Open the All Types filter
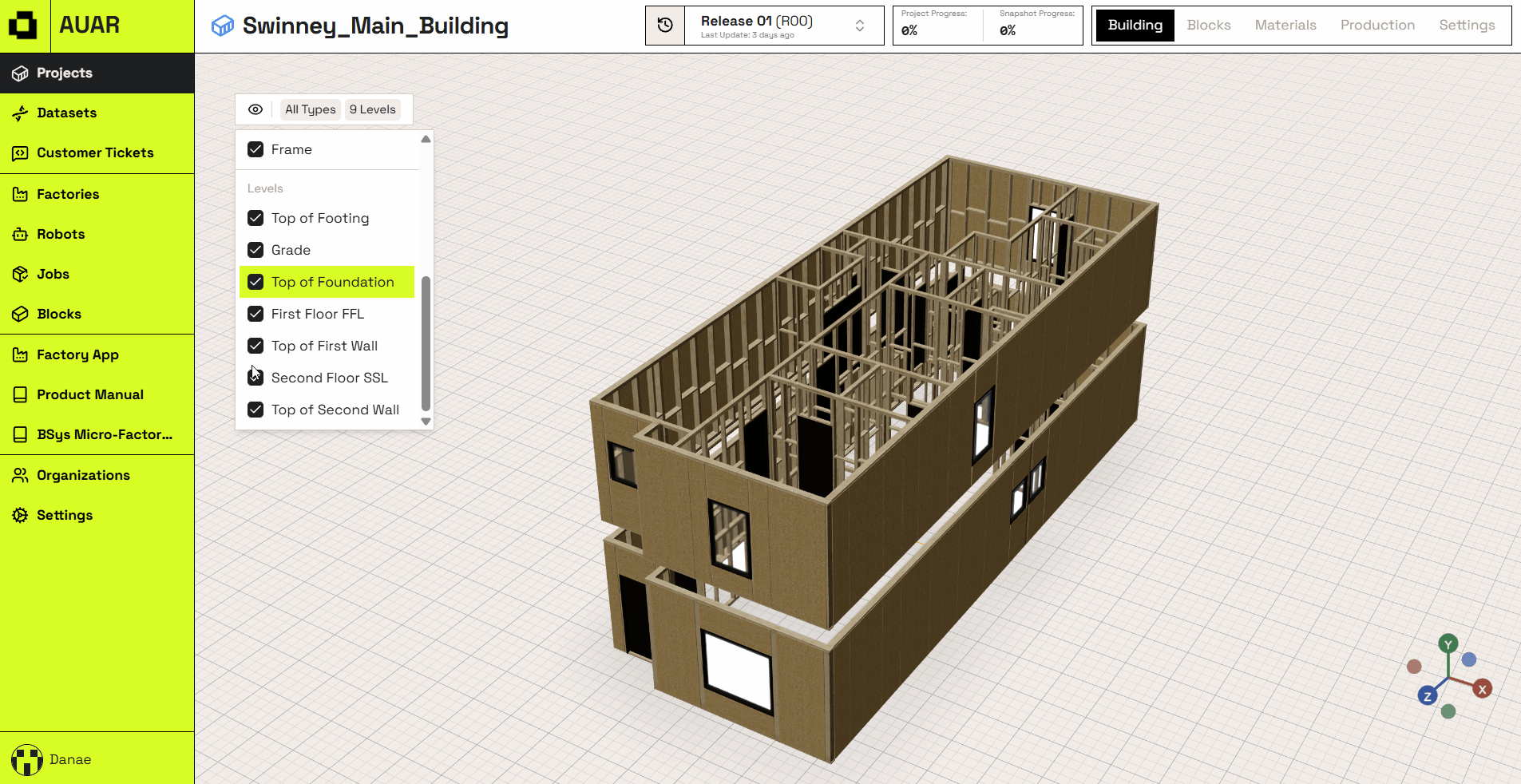Viewport: 1521px width, 784px height. coord(310,109)
